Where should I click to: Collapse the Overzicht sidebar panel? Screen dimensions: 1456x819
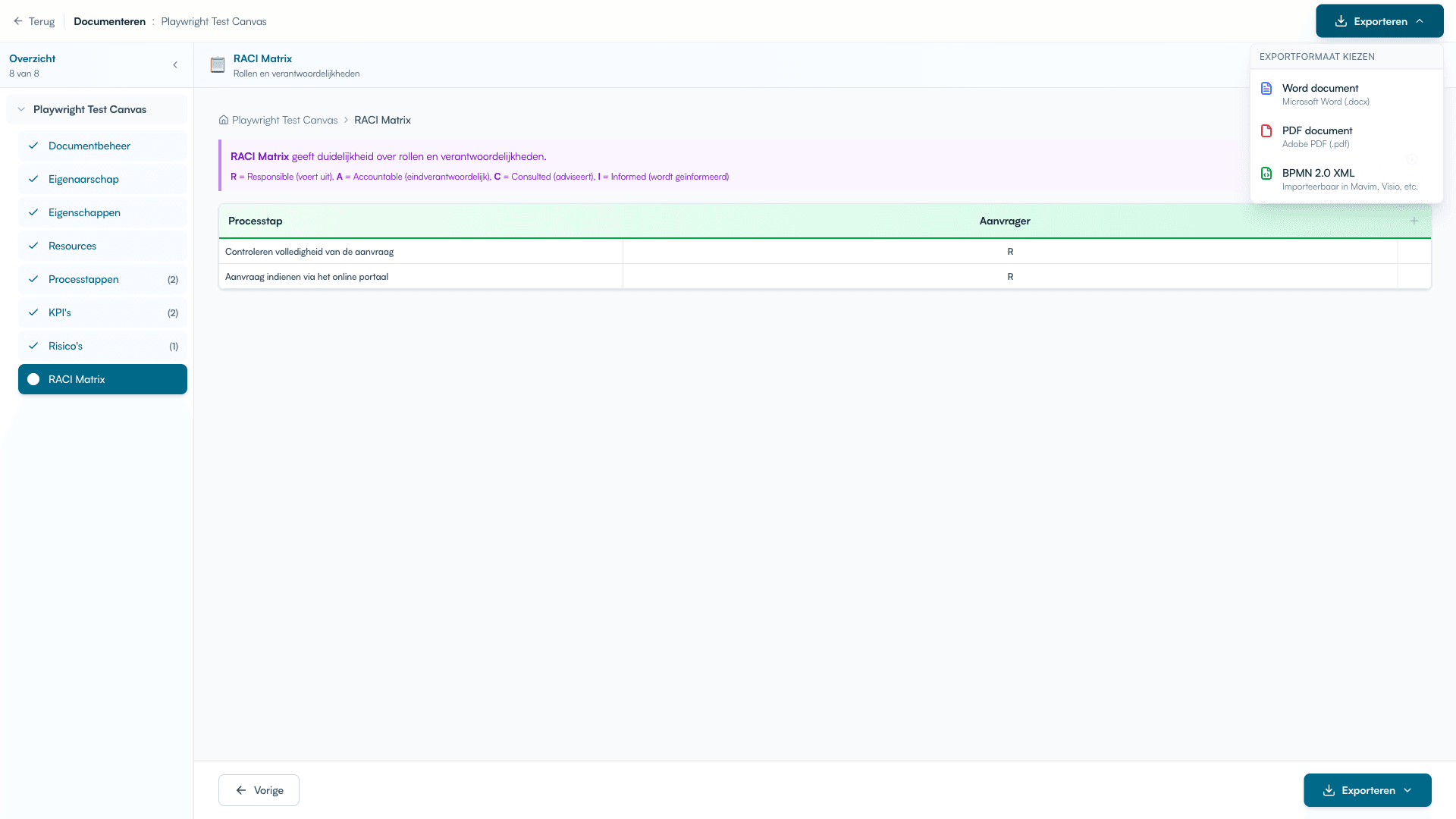[175, 65]
